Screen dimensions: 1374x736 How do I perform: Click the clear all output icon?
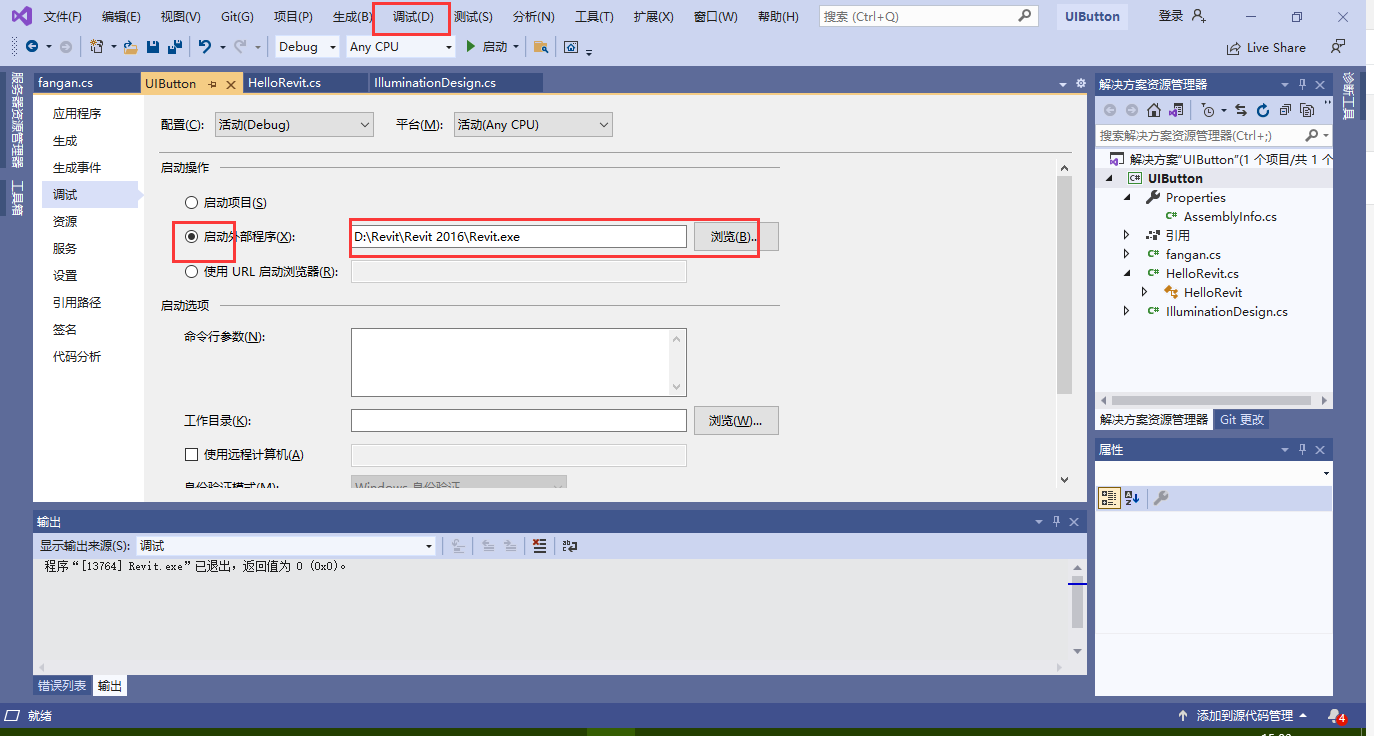click(540, 546)
